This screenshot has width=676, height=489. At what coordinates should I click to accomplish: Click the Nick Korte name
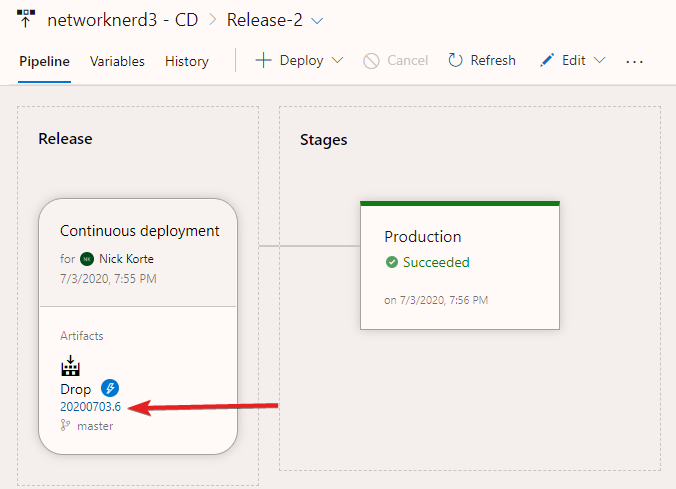(126, 259)
